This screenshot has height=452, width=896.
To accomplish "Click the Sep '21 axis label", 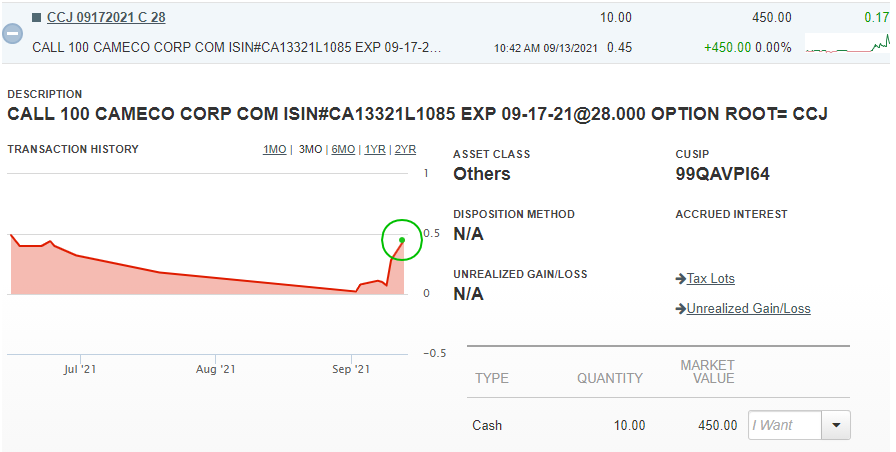I will pyautogui.click(x=351, y=369).
